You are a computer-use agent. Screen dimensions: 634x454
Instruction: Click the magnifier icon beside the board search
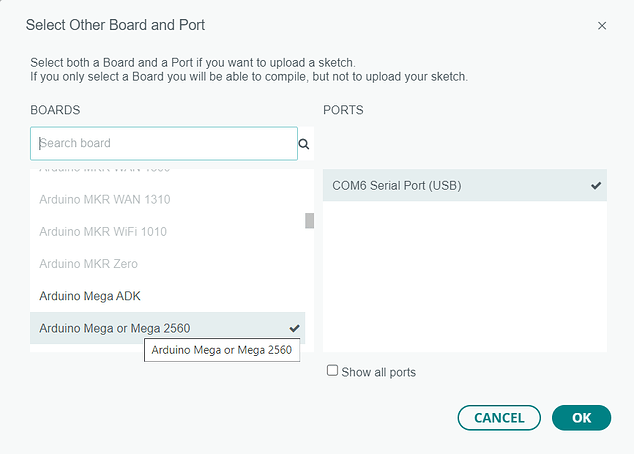pos(304,144)
